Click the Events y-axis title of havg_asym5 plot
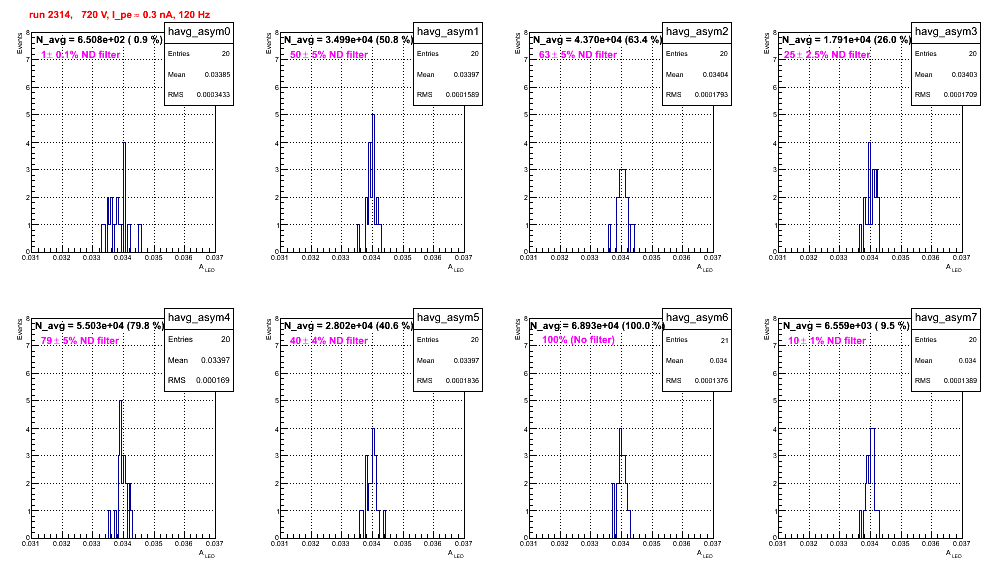The image size is (996, 572). [x=269, y=329]
